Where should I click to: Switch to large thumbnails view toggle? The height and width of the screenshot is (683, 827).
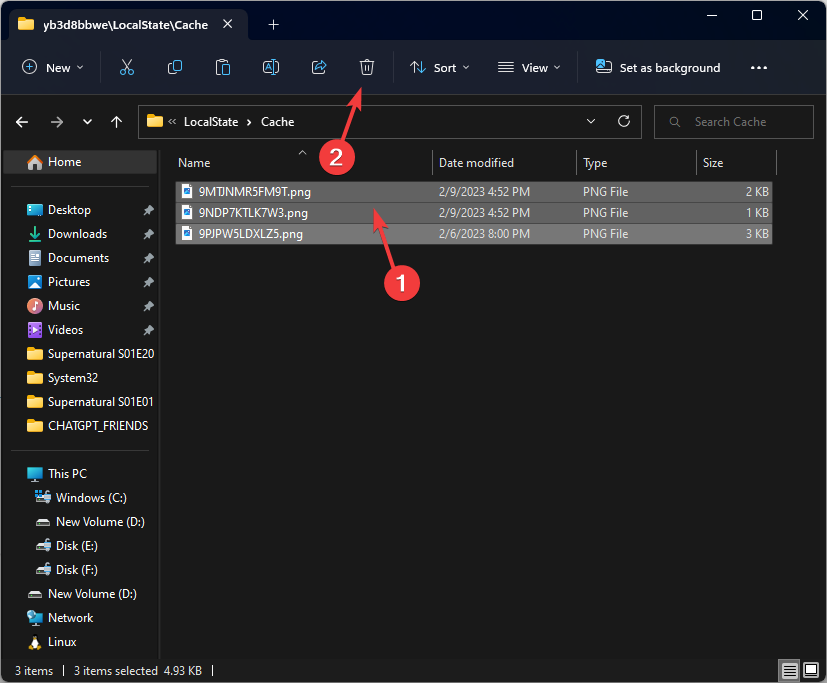coord(809,670)
